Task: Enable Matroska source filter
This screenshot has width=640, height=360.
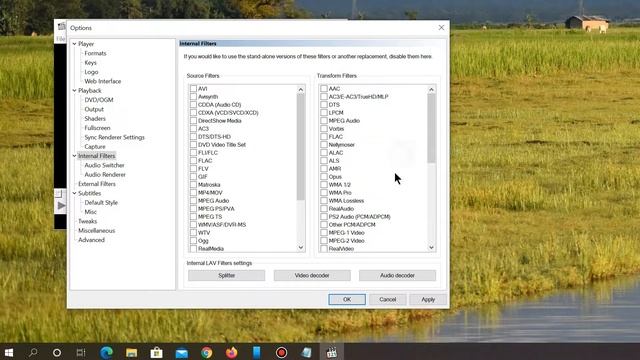Action: click(x=193, y=184)
